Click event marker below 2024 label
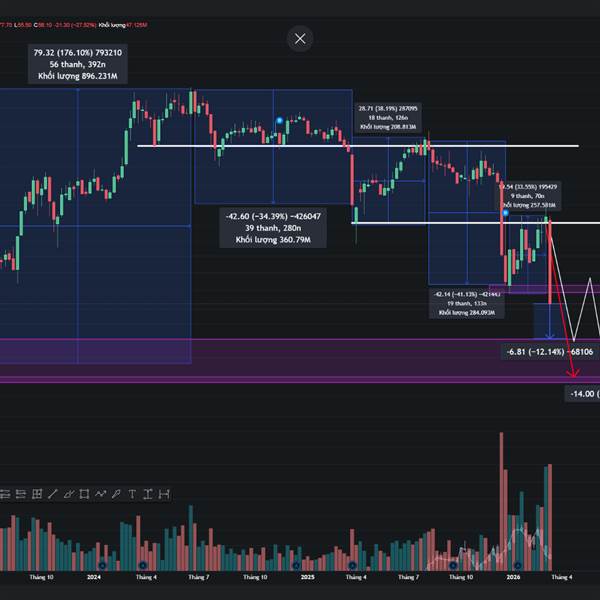The width and height of the screenshot is (600, 600). [102, 565]
